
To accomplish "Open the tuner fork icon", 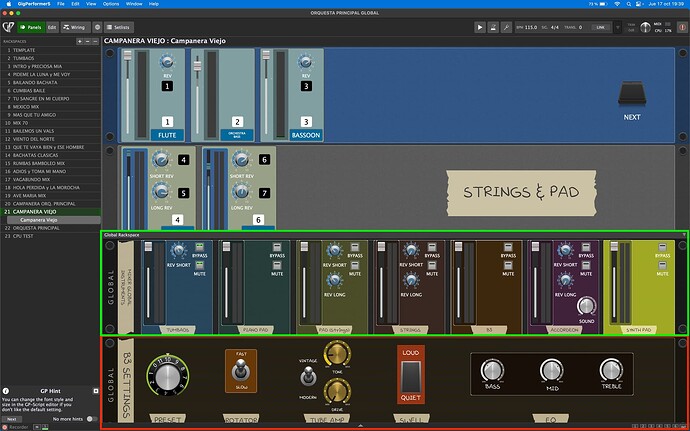I will pos(506,27).
